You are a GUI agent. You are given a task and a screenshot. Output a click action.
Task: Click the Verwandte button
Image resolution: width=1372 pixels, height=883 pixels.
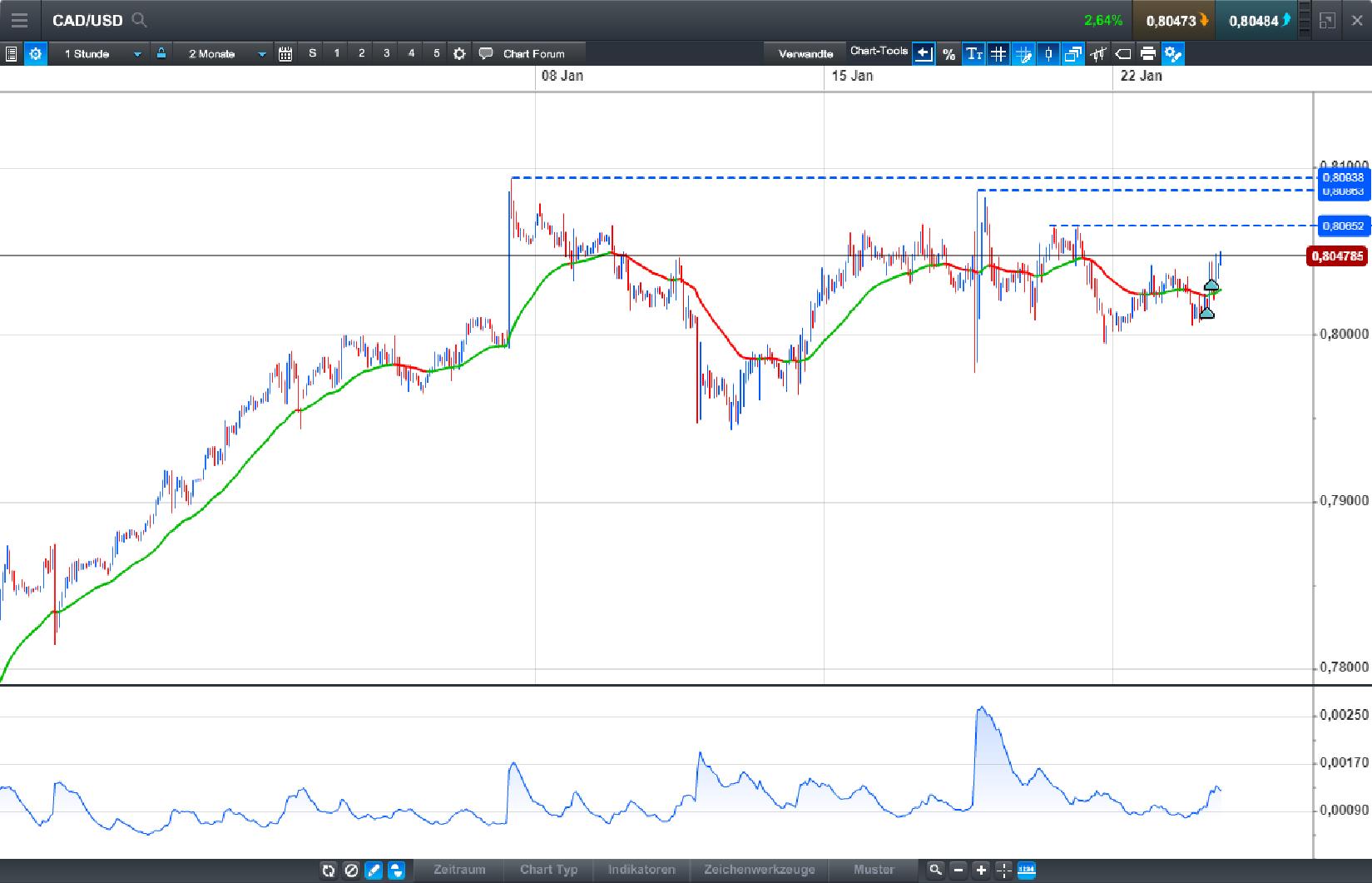tap(805, 53)
